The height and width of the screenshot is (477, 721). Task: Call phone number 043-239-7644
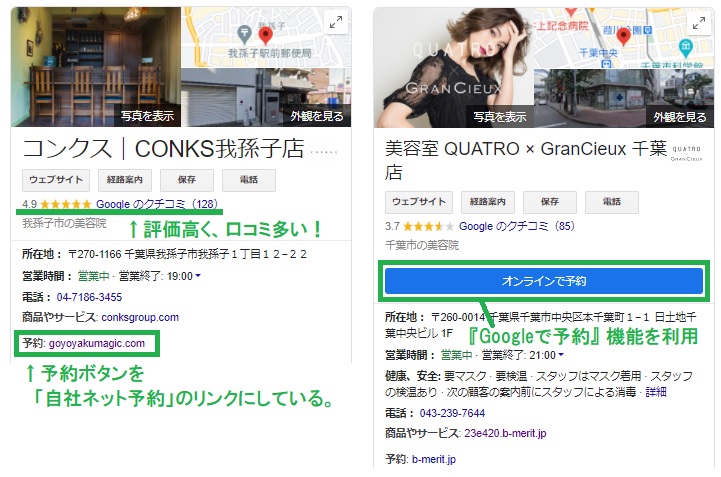tap(452, 413)
